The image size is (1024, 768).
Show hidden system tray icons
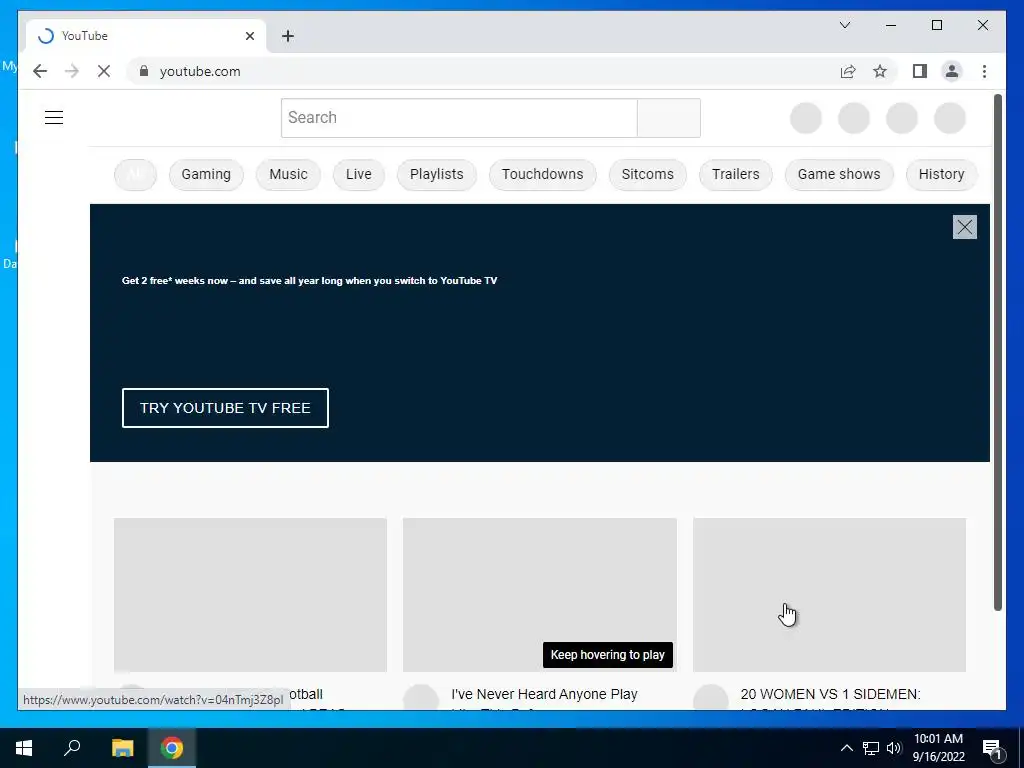tap(846, 748)
